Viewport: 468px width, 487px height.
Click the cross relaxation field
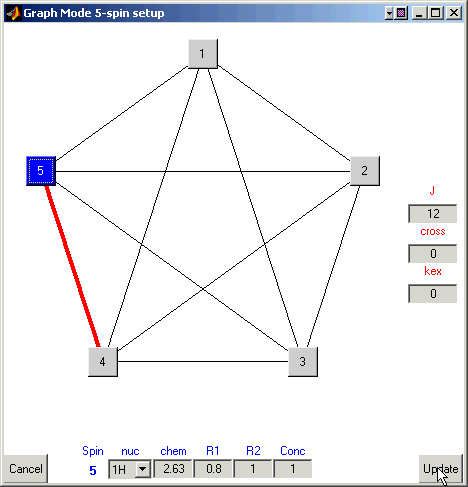pyautogui.click(x=433, y=254)
